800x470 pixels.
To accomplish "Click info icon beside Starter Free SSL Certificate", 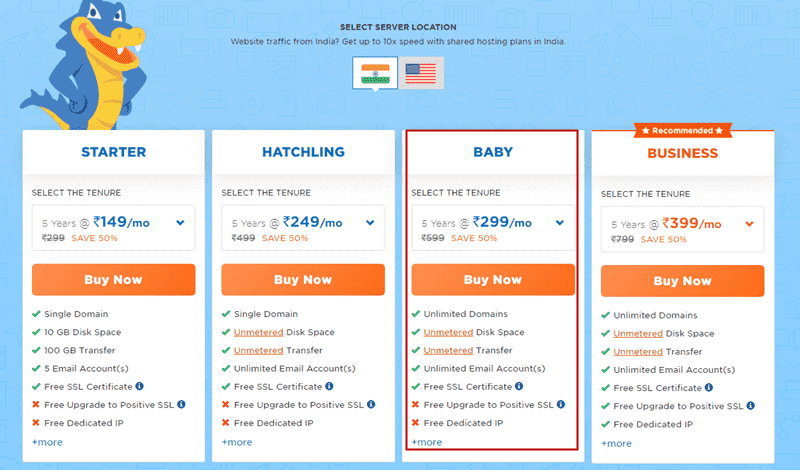I will 139,386.
